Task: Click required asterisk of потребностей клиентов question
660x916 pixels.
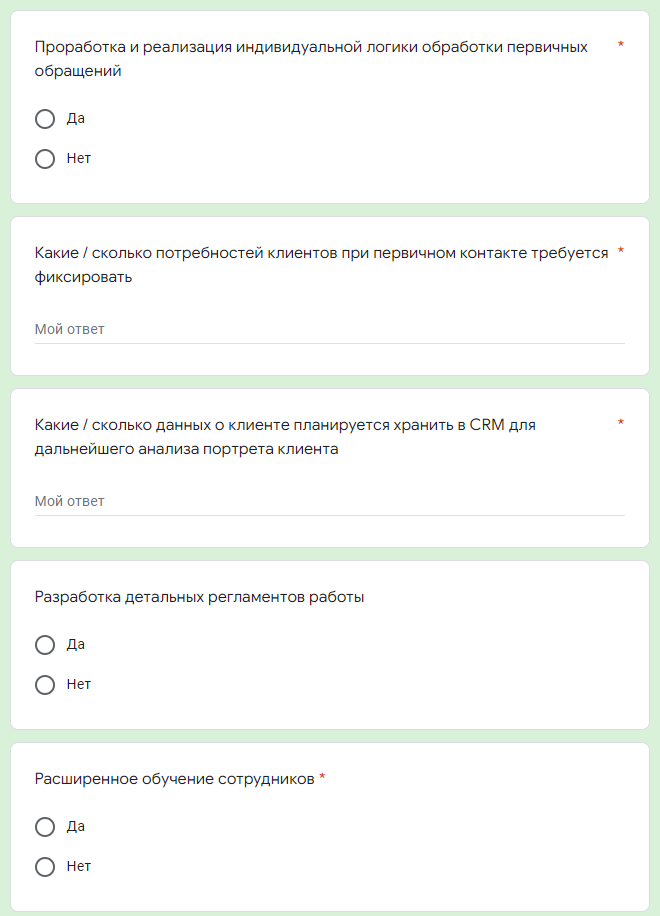Action: point(621,251)
